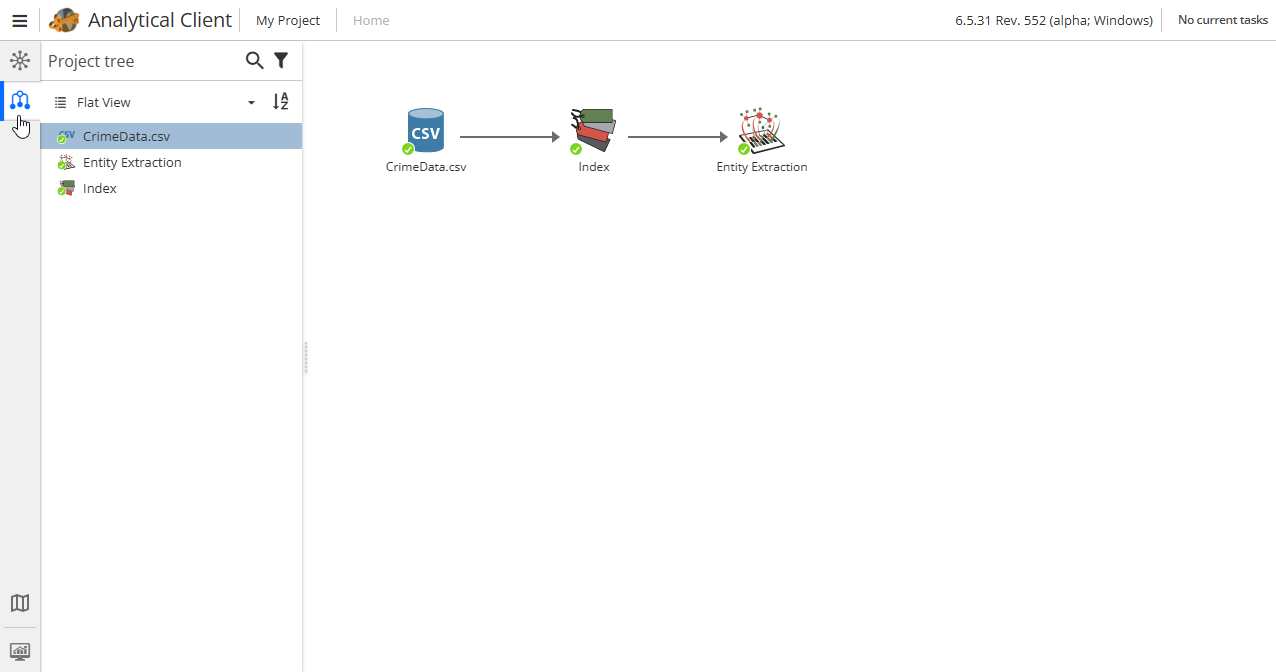
Task: Open the hamburger menu at top left
Action: point(20,20)
